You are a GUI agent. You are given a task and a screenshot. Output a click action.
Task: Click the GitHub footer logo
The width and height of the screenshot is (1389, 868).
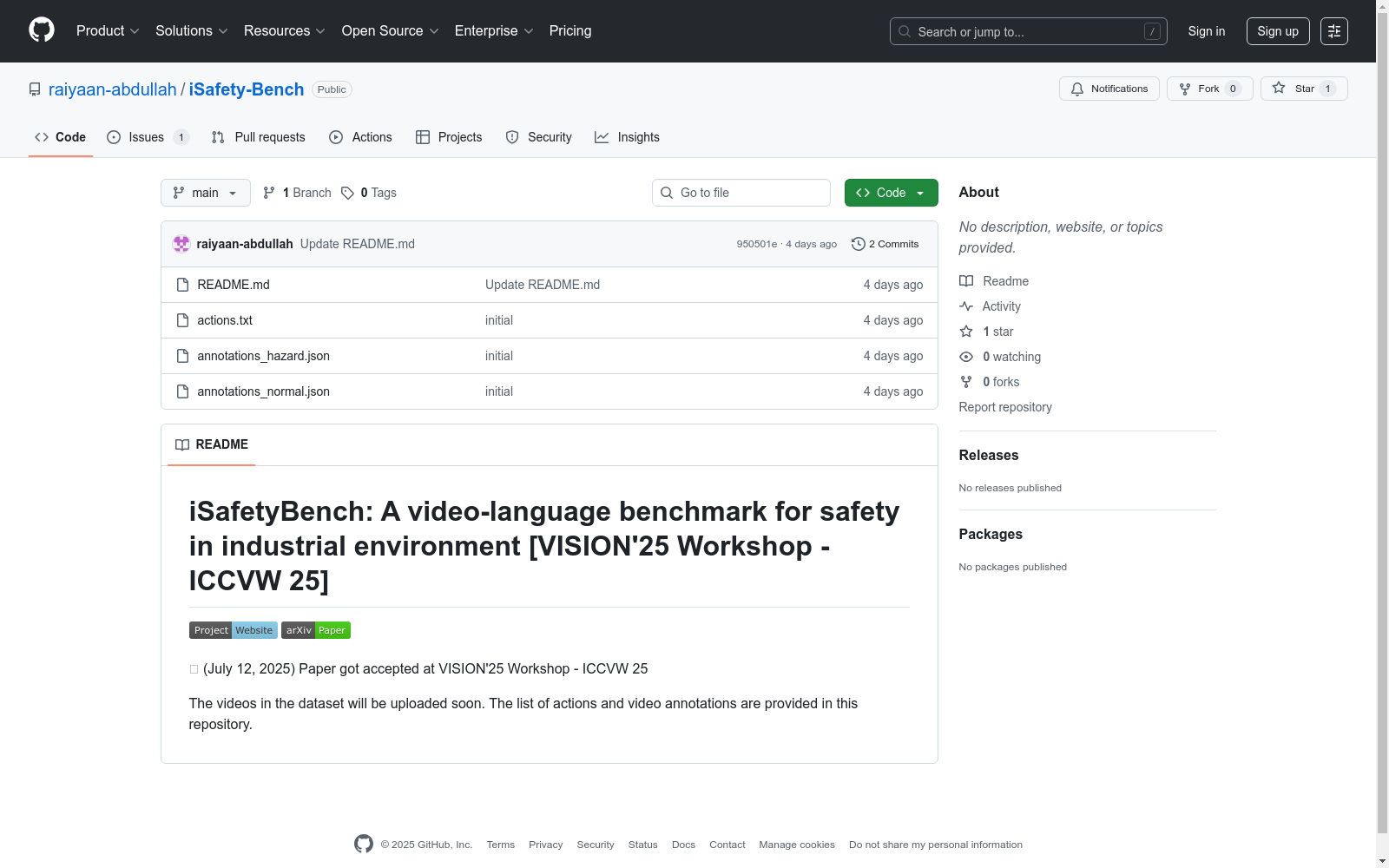click(x=364, y=844)
